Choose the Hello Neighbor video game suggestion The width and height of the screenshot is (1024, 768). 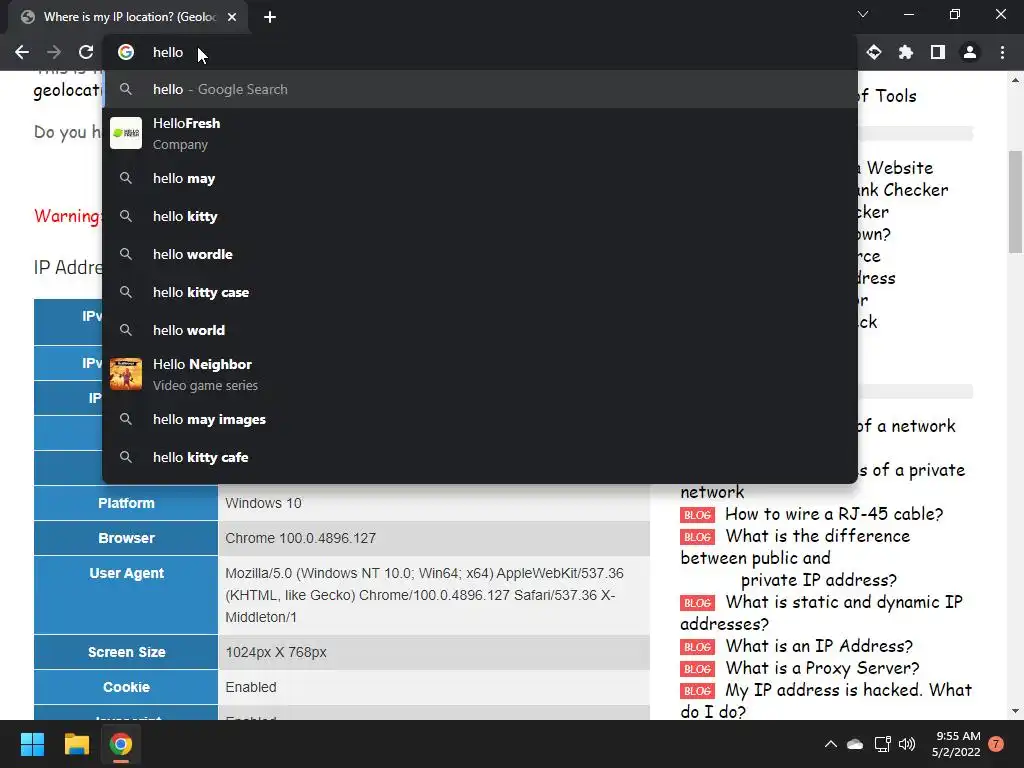[480, 374]
